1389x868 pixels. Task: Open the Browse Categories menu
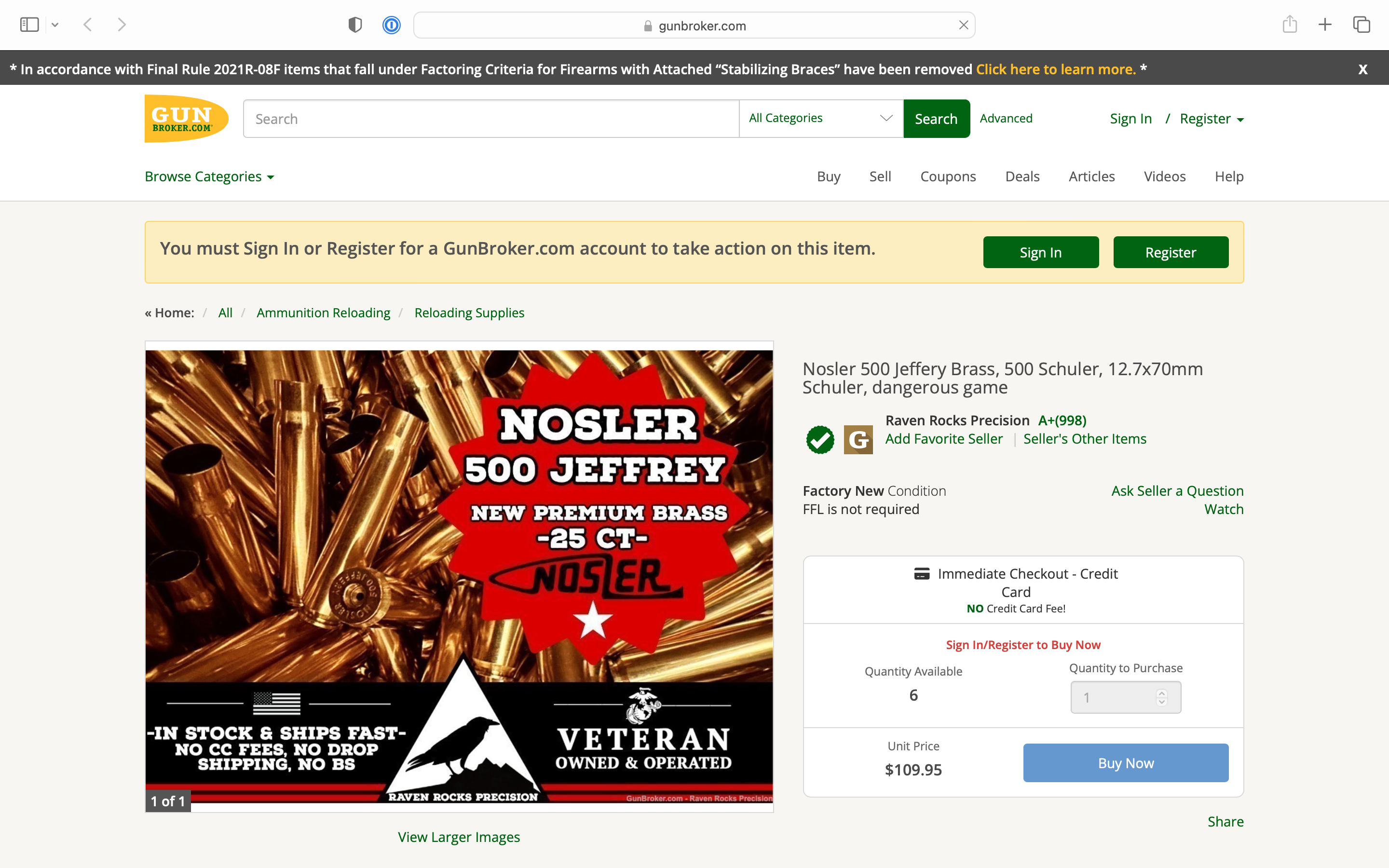tap(209, 176)
